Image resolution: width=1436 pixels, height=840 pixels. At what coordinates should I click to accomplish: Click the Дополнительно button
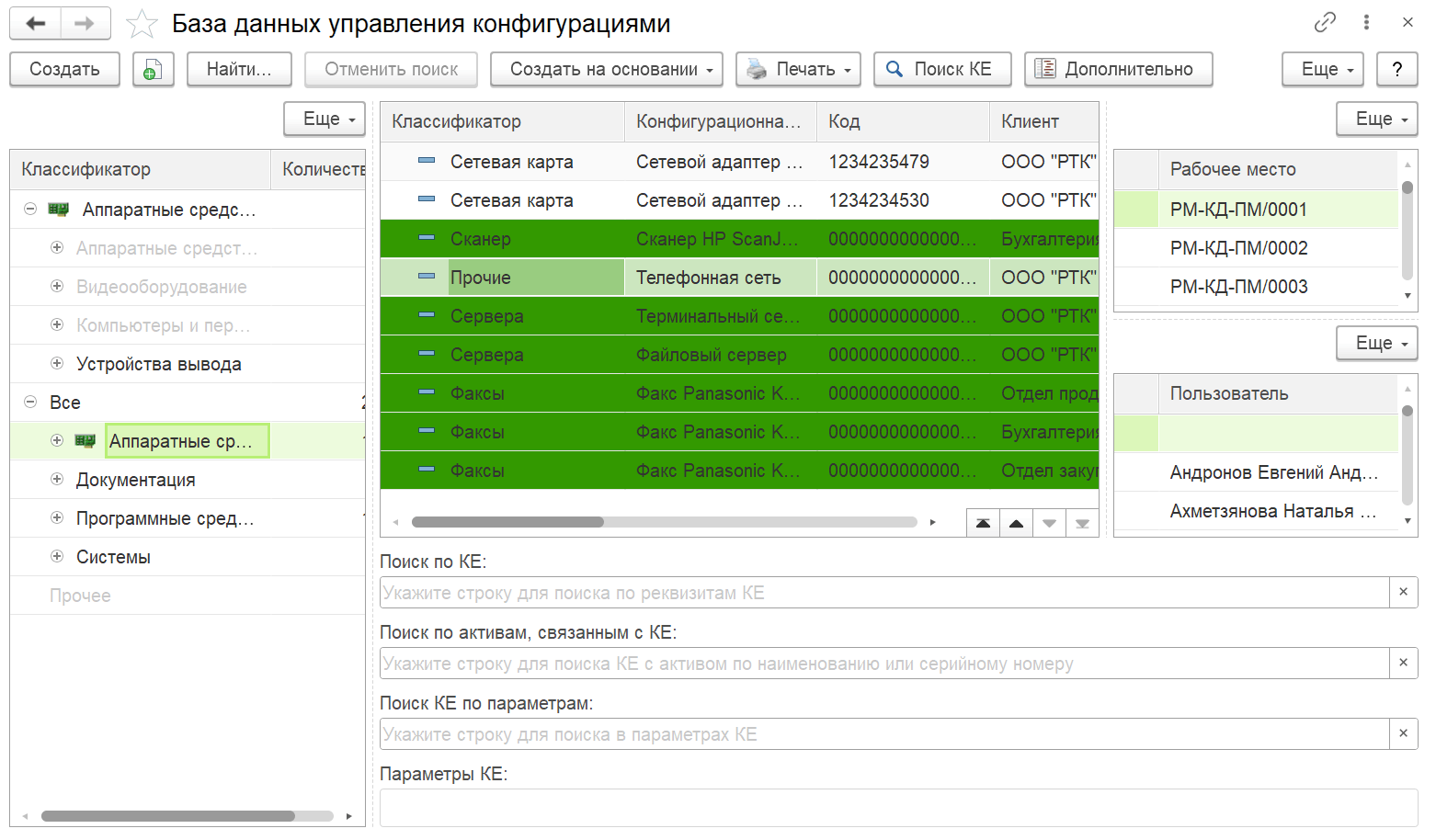click(x=1119, y=69)
